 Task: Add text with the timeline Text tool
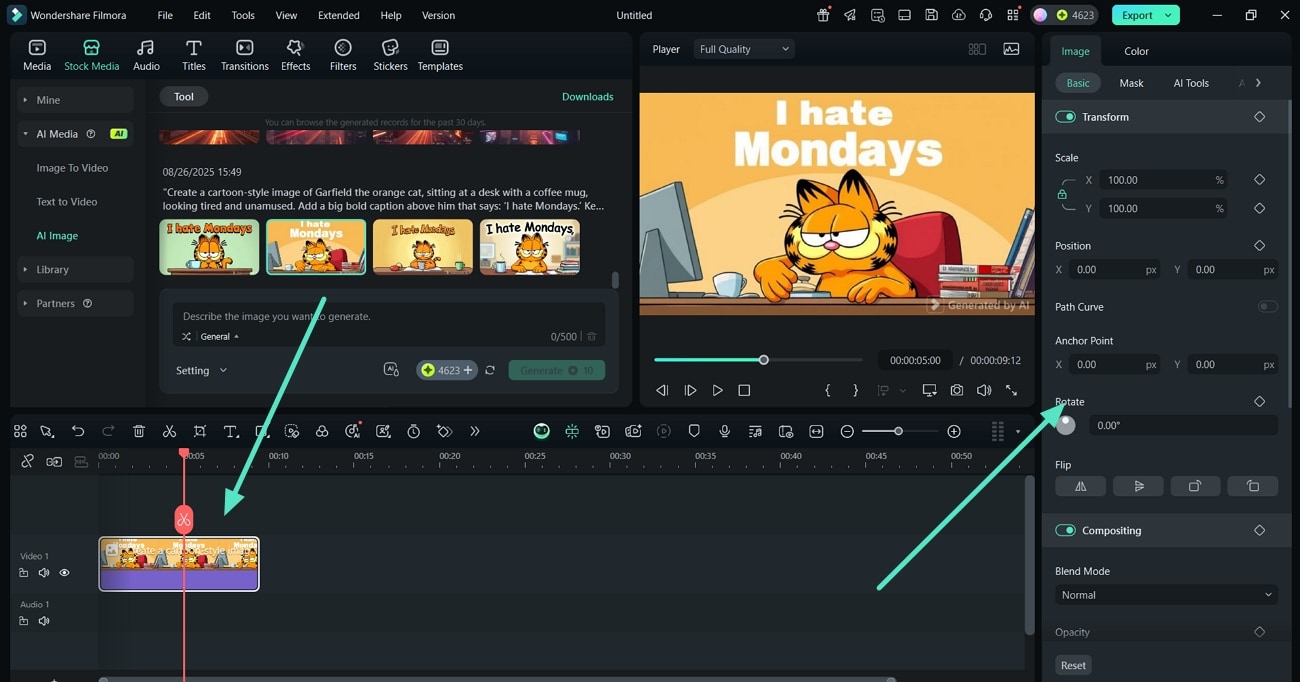click(230, 431)
